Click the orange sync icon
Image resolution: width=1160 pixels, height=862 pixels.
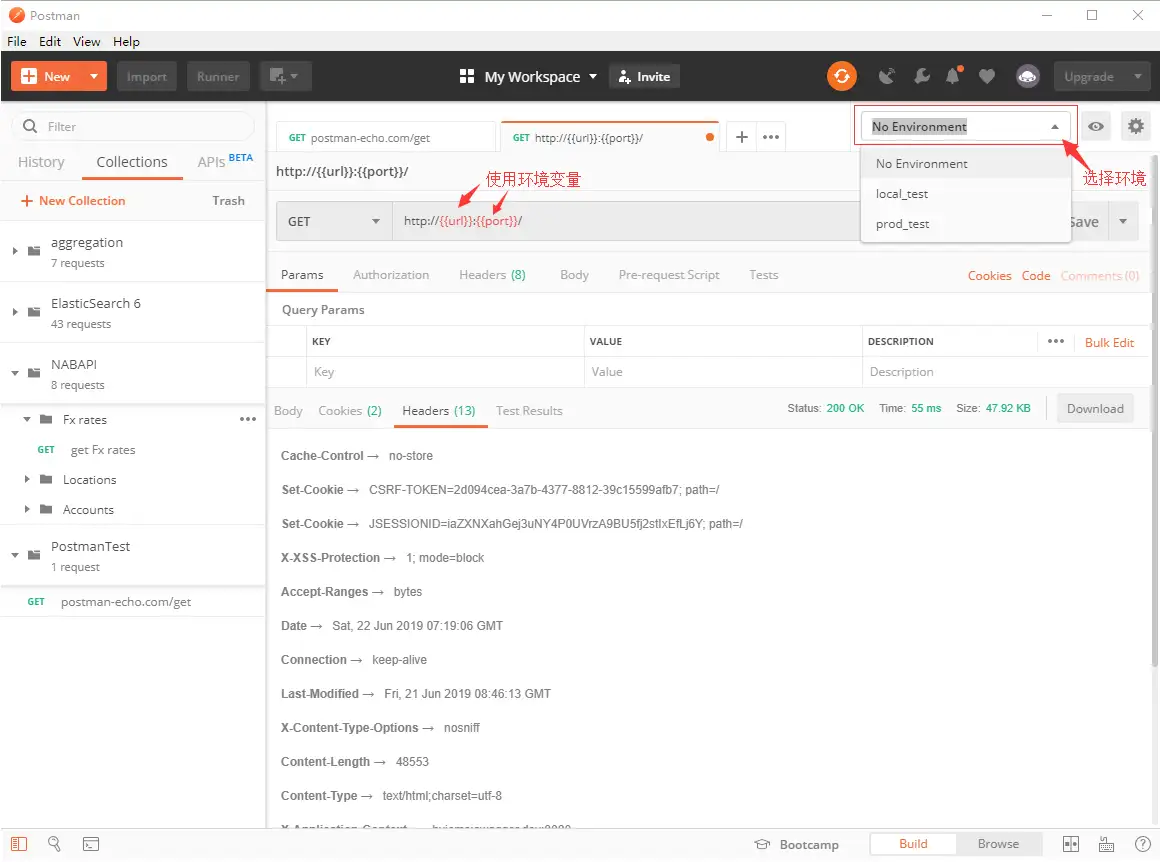coord(841,76)
